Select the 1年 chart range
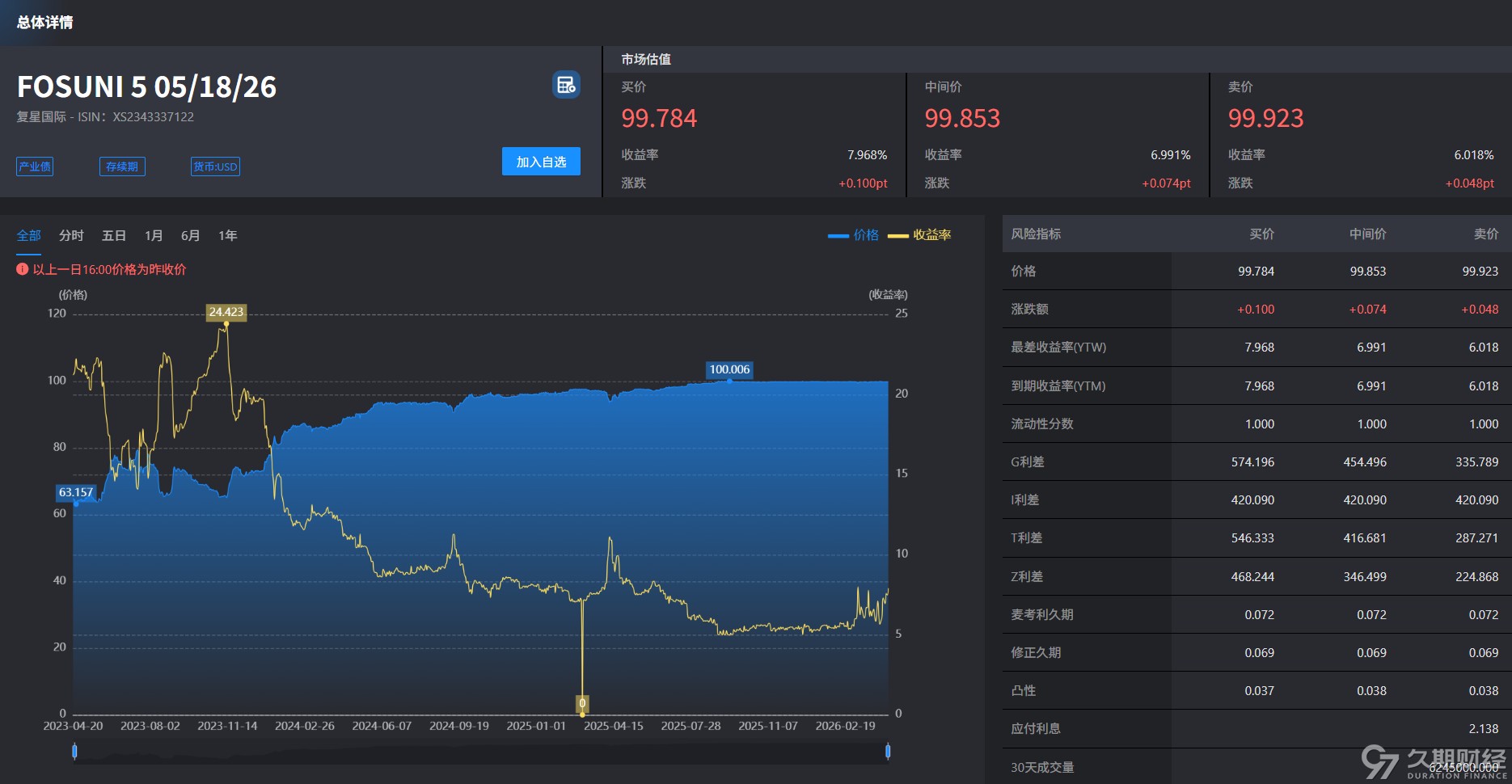This screenshot has width=1512, height=784. [x=227, y=235]
